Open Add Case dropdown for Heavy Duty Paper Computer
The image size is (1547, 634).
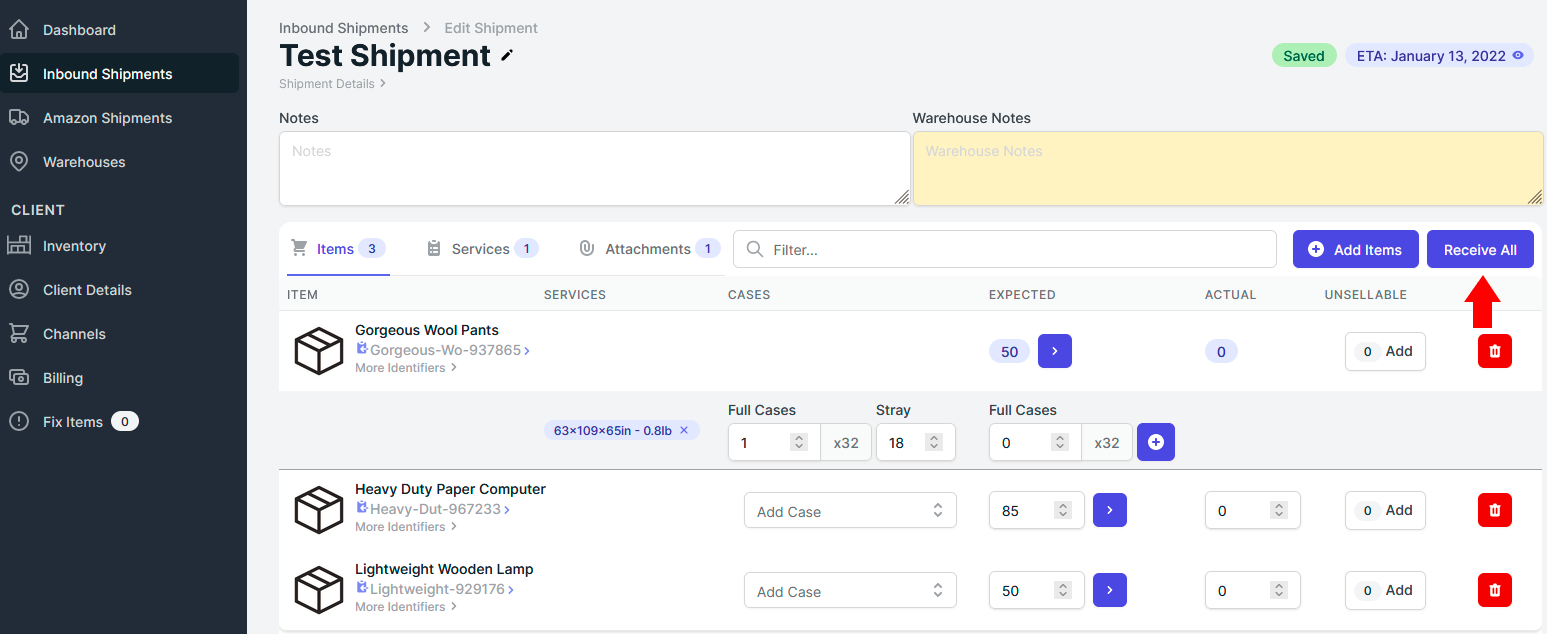coord(850,511)
